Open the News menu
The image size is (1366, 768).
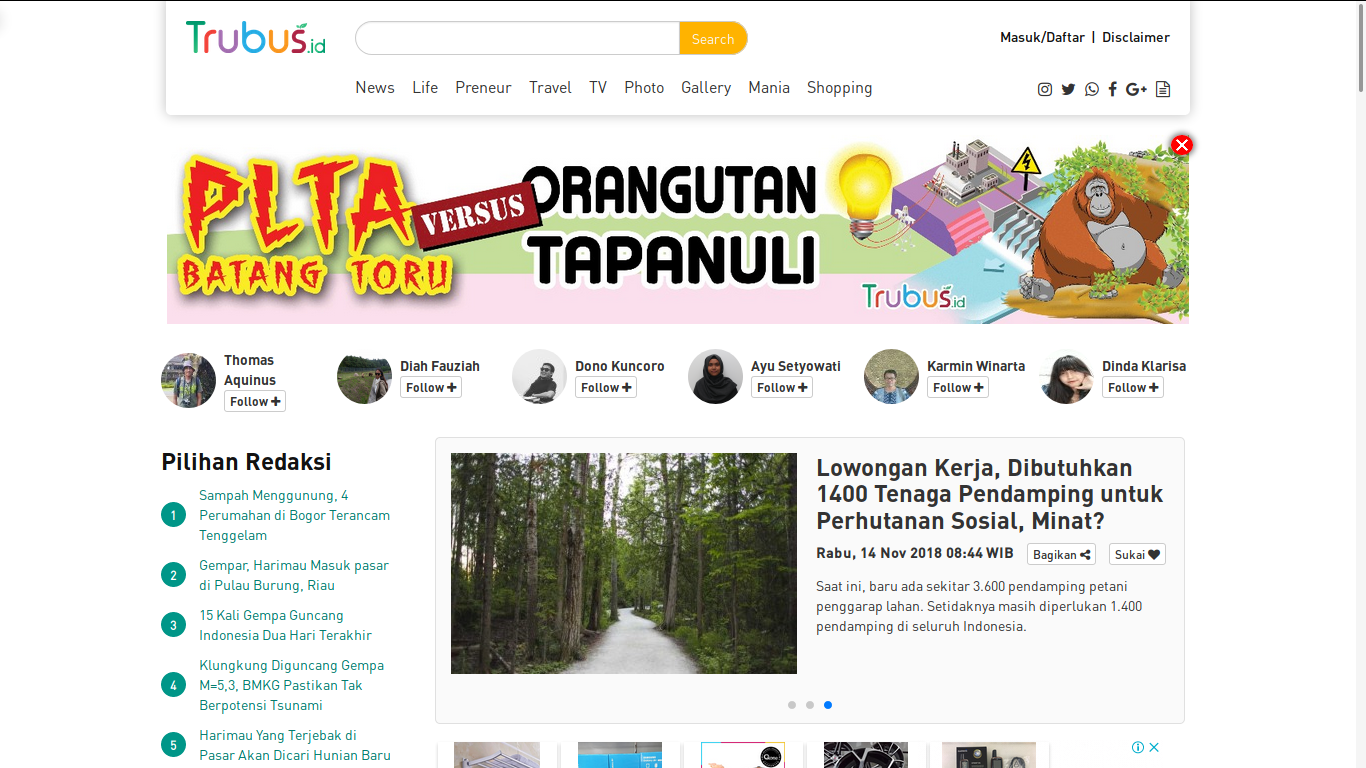point(375,88)
